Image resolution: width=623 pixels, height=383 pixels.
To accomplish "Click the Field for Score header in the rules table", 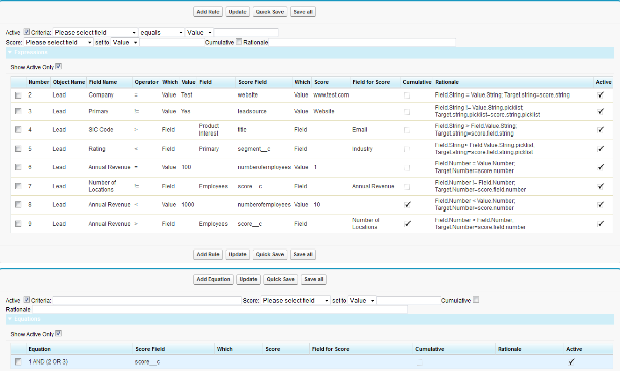I will pyautogui.click(x=371, y=82).
